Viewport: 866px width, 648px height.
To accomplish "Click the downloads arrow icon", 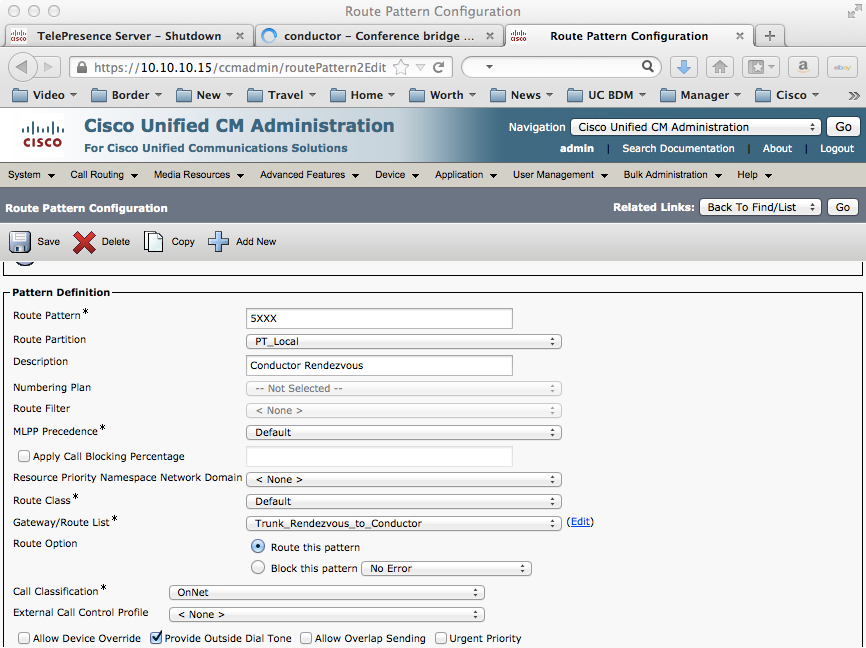I will [684, 67].
